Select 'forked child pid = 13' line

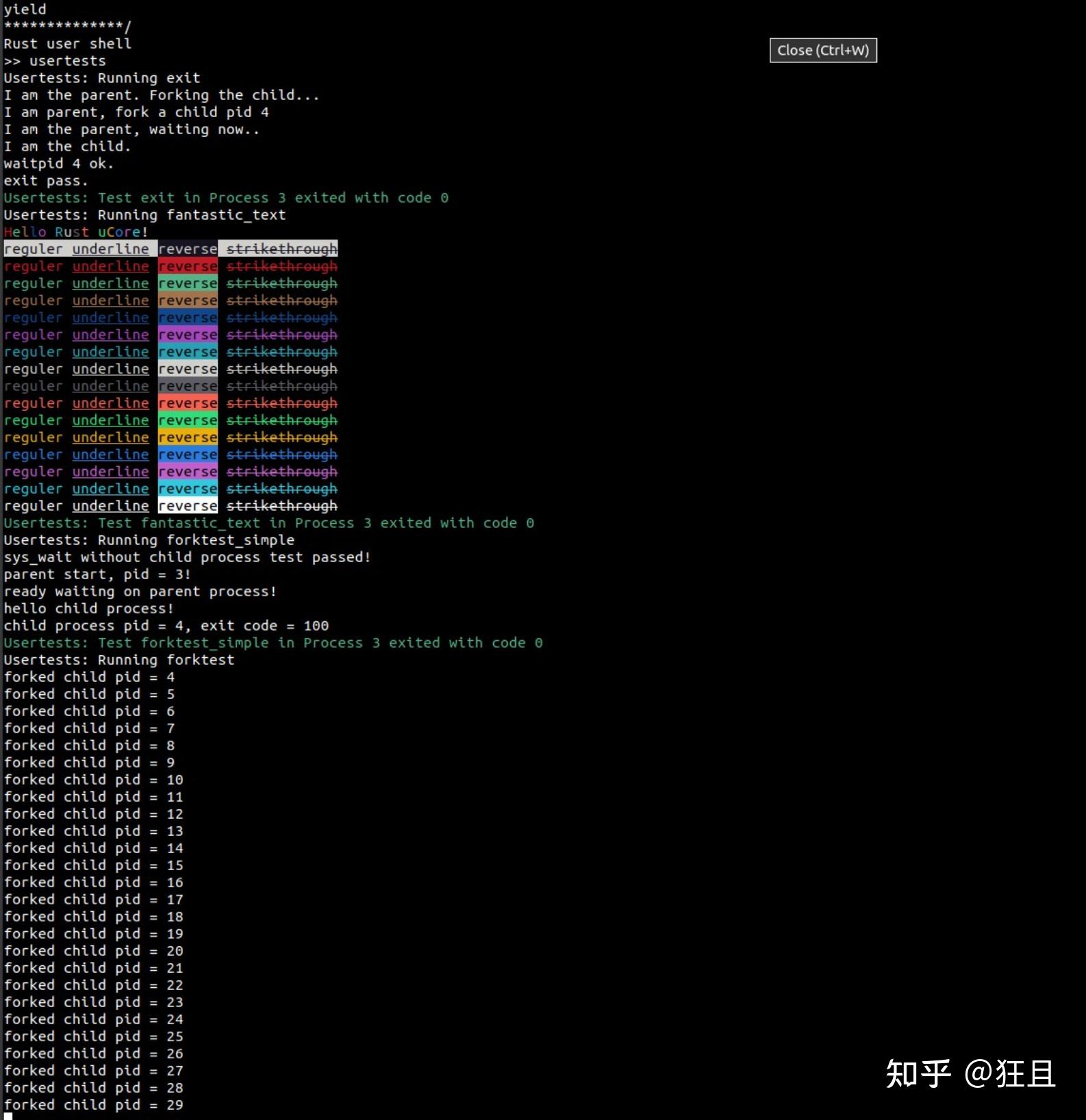pyautogui.click(x=94, y=831)
